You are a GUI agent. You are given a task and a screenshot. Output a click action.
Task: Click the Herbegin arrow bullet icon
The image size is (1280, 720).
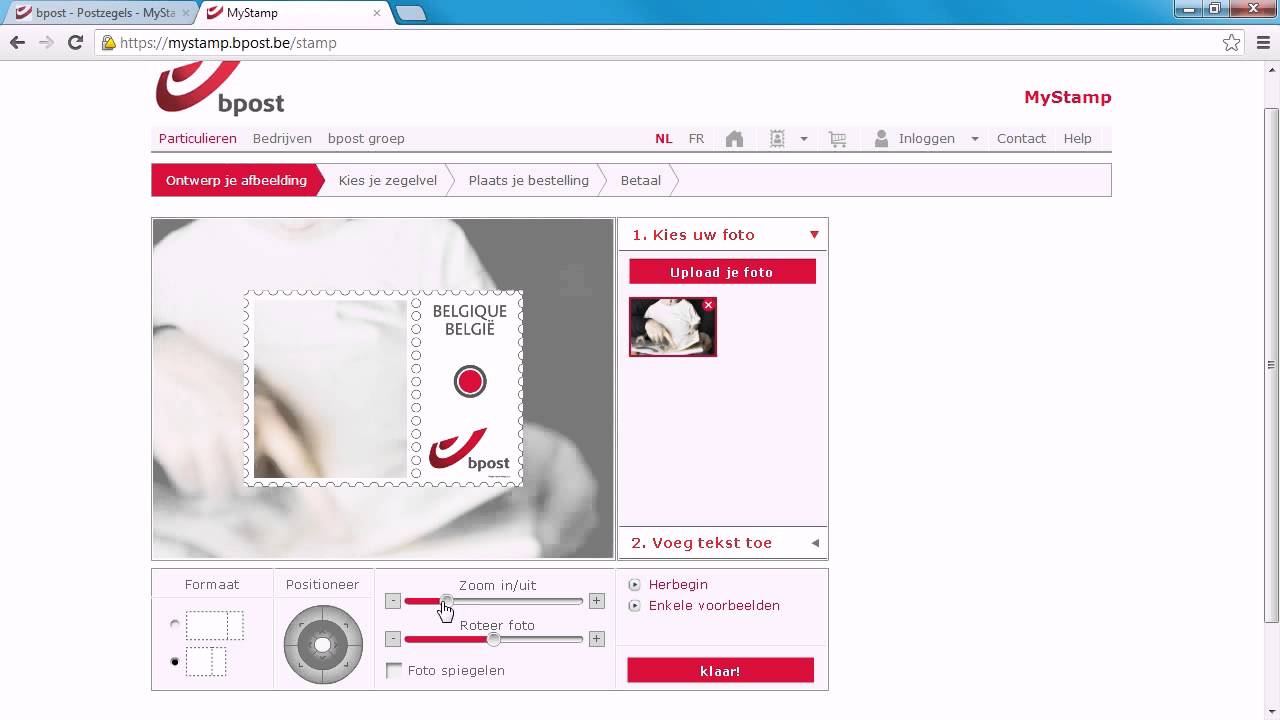[x=634, y=585]
